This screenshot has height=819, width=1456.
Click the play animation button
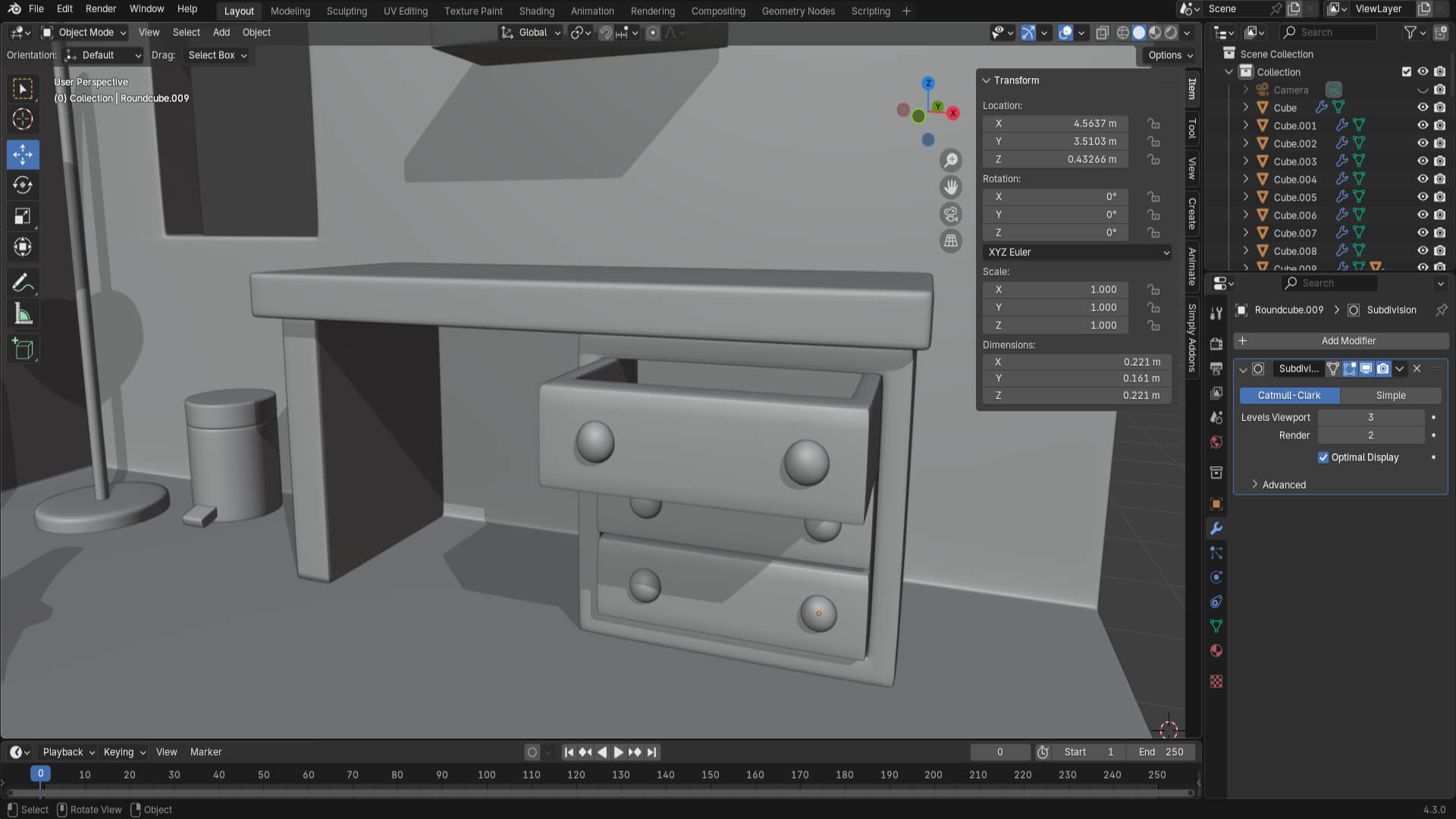click(618, 752)
